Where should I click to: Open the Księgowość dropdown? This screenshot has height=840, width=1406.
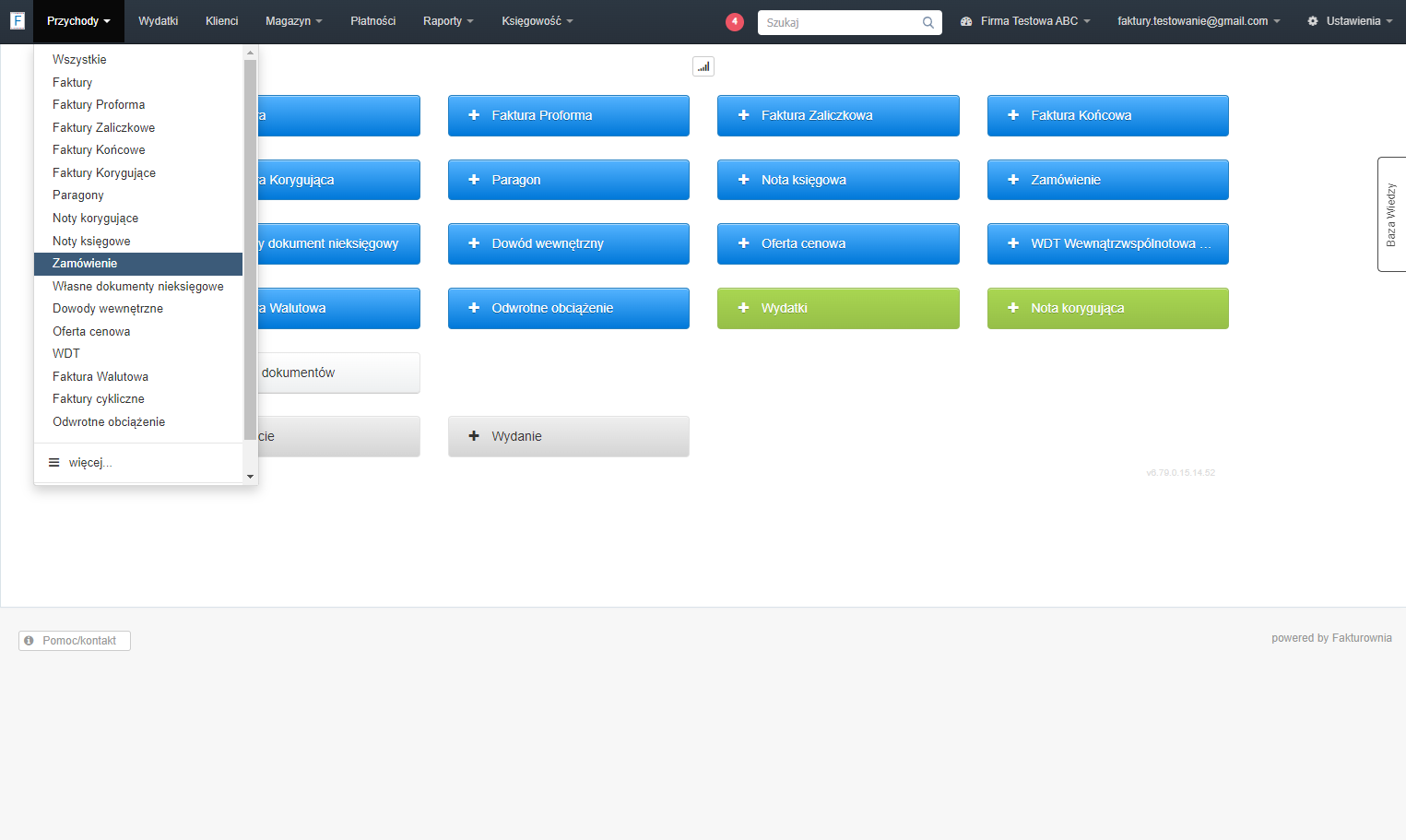pos(538,21)
